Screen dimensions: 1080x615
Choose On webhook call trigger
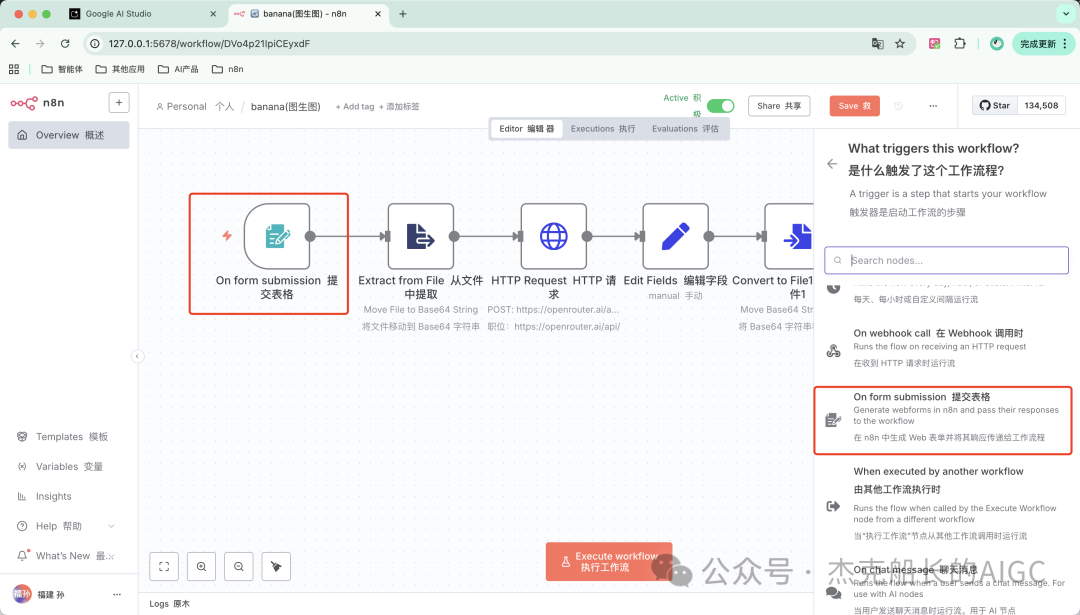pyautogui.click(x=942, y=348)
